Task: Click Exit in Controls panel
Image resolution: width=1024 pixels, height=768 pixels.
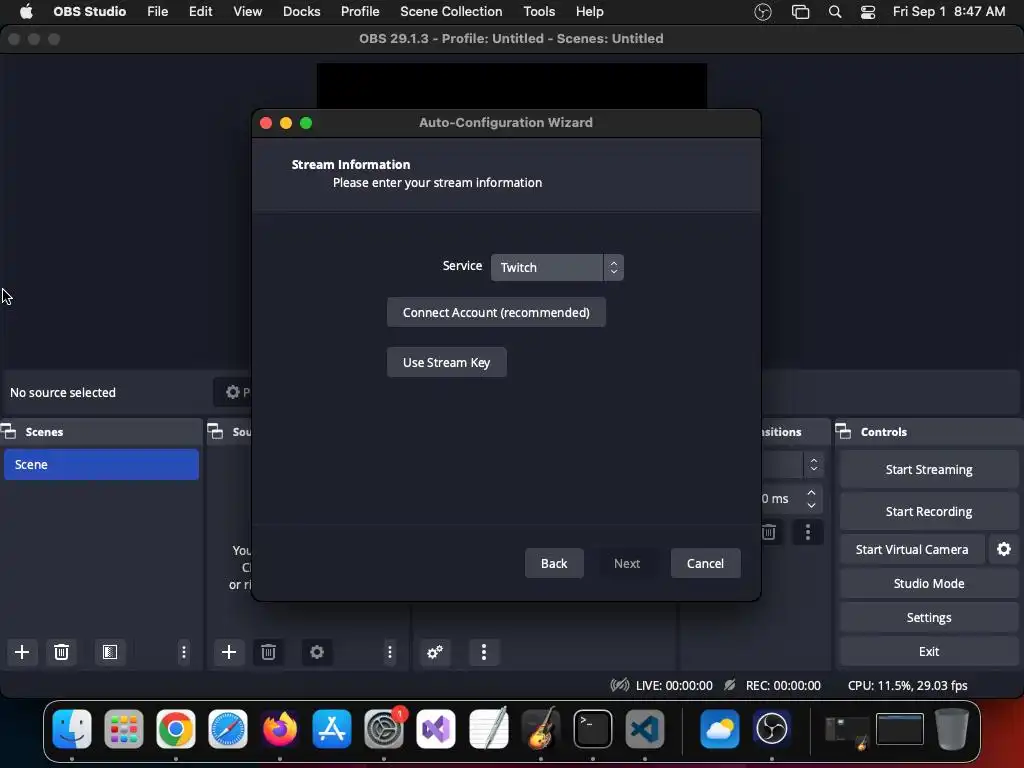Action: point(929,651)
